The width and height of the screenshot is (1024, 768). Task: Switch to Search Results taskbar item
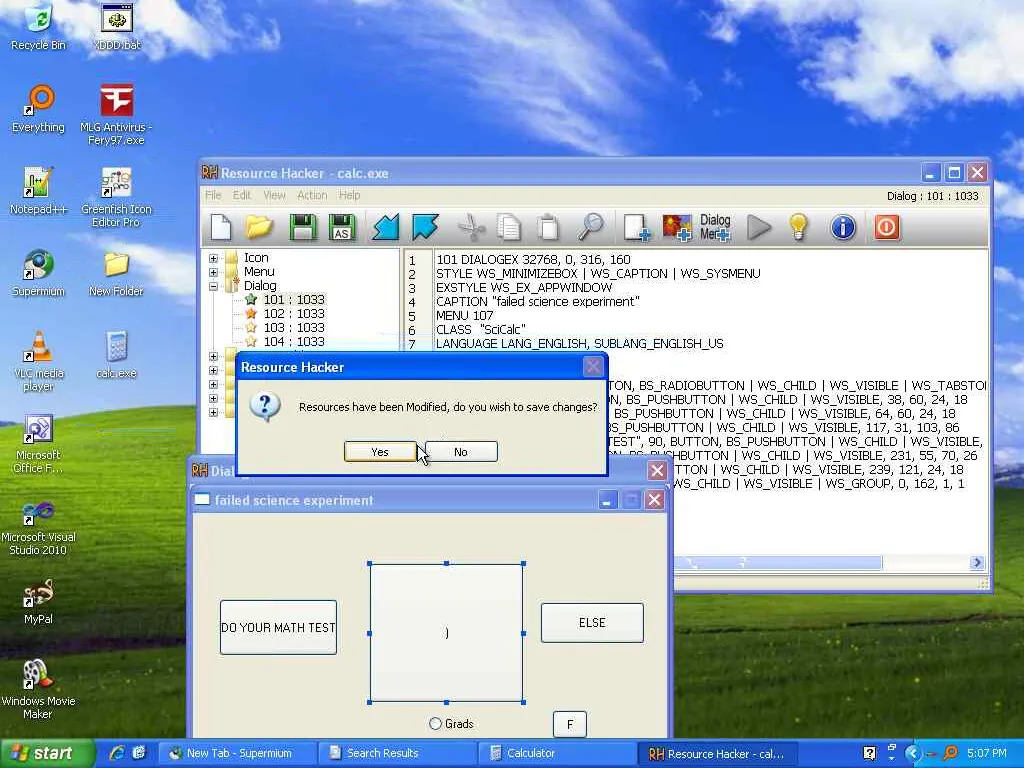pyautogui.click(x=397, y=754)
